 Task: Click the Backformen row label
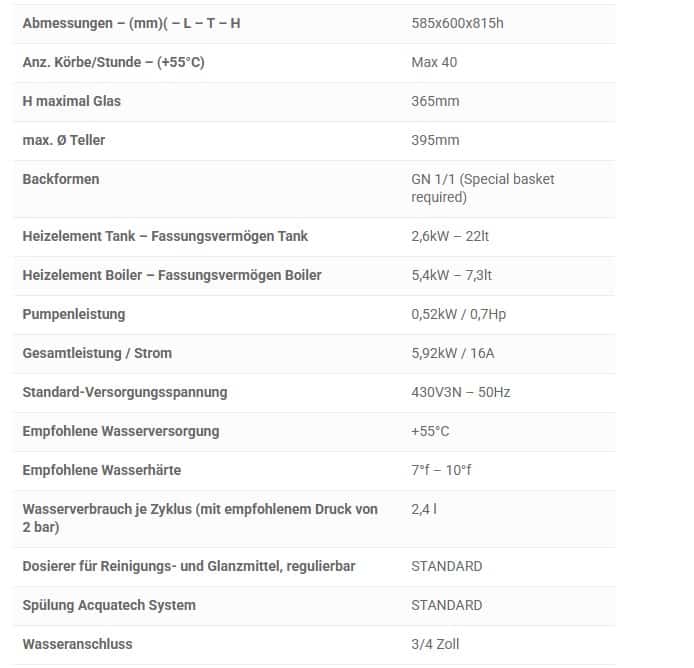click(60, 179)
